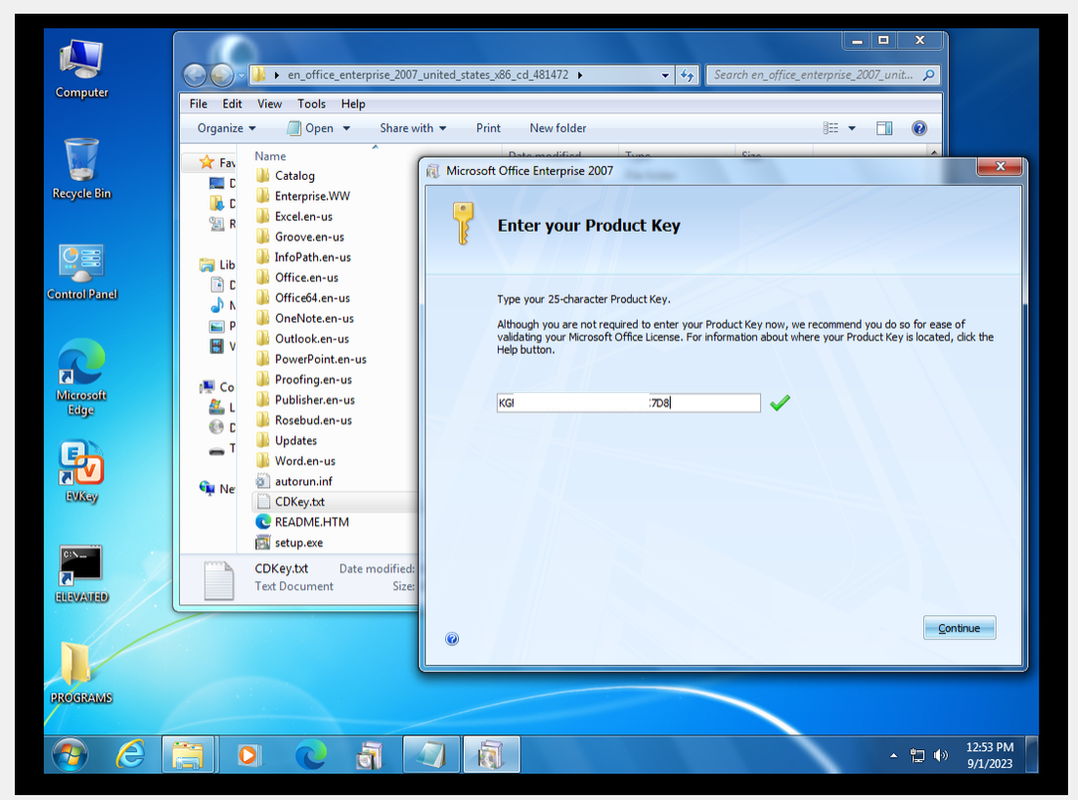Open Microsoft Edge from taskbar
The height and width of the screenshot is (800, 1078).
coord(310,755)
